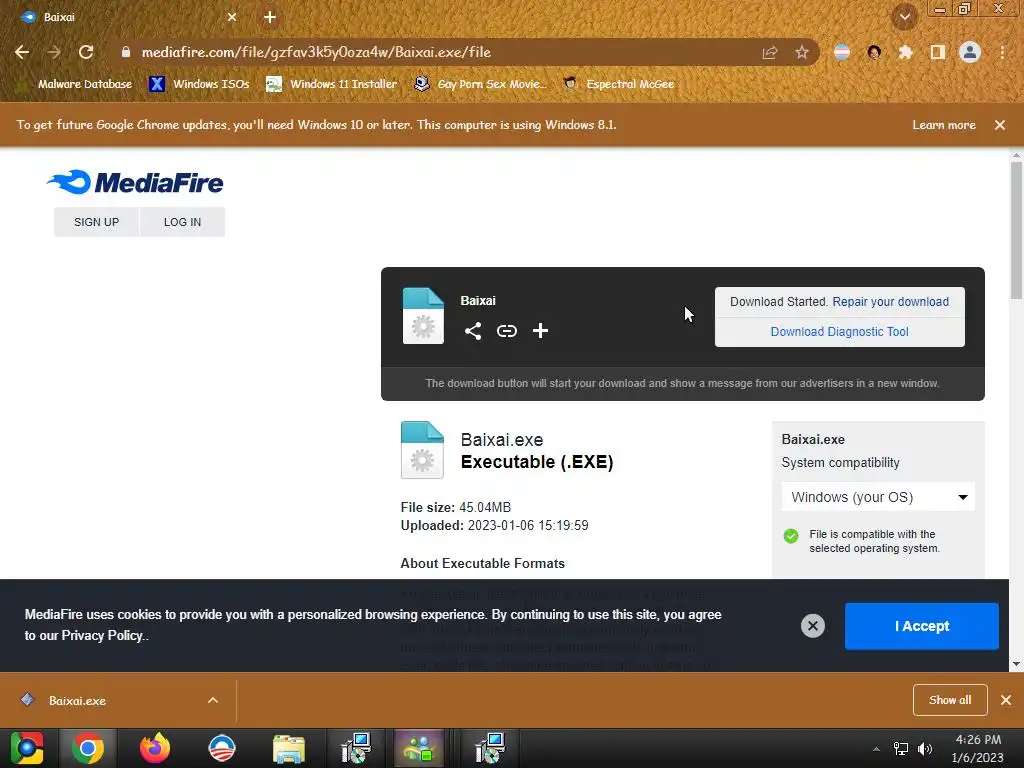
Task: Click the striped extension icon
Action: (x=842, y=52)
